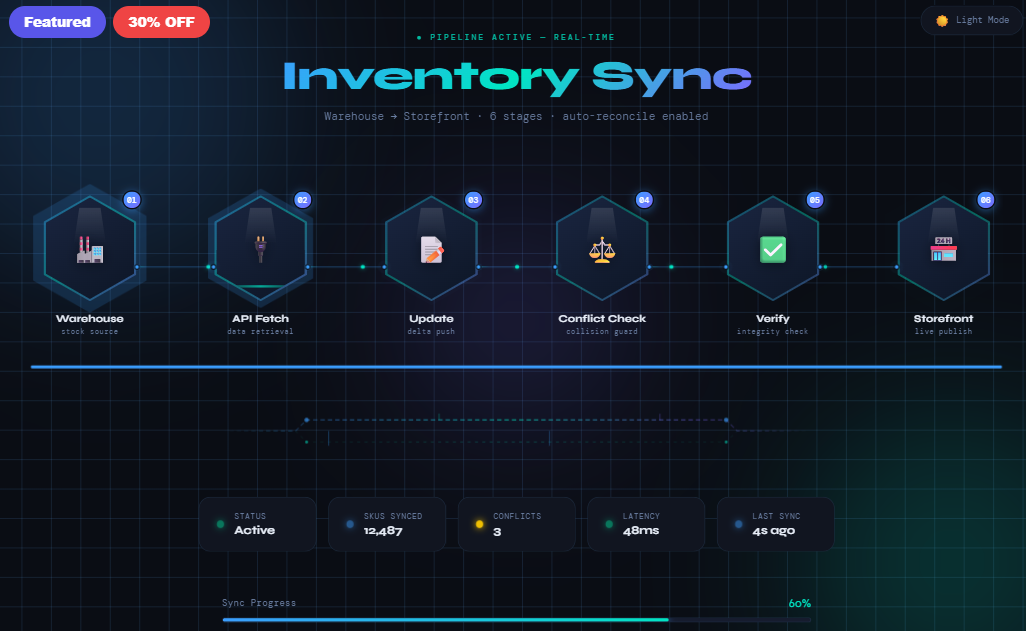The width and height of the screenshot is (1026, 631).
Task: Toggle the green Active status dot
Action: 219,523
